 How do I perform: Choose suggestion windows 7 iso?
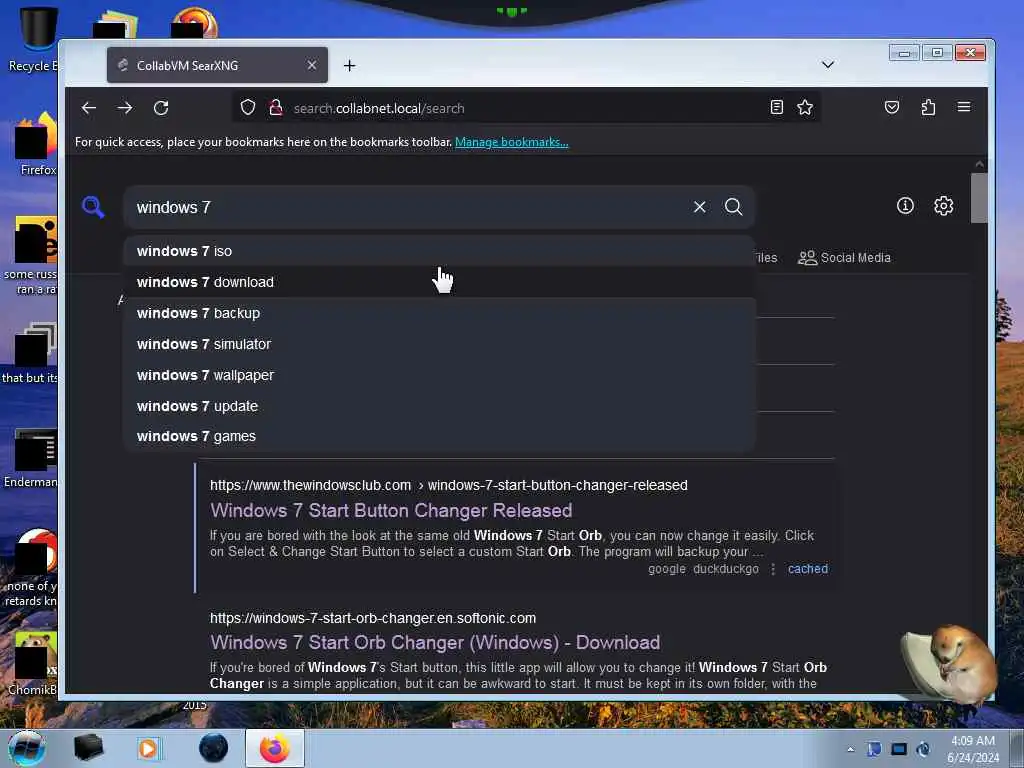[x=439, y=251]
